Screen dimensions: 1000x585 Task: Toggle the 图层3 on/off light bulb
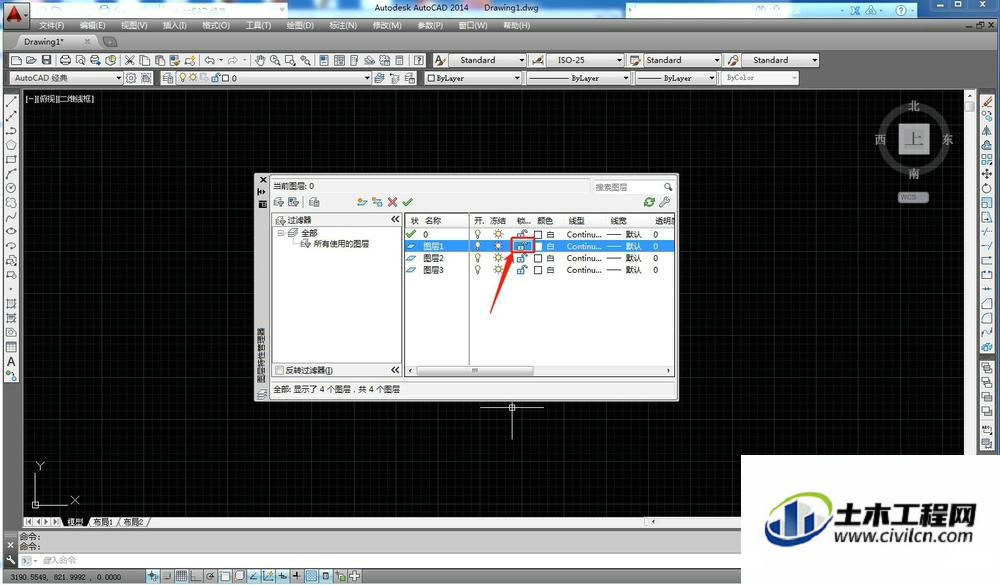point(478,270)
